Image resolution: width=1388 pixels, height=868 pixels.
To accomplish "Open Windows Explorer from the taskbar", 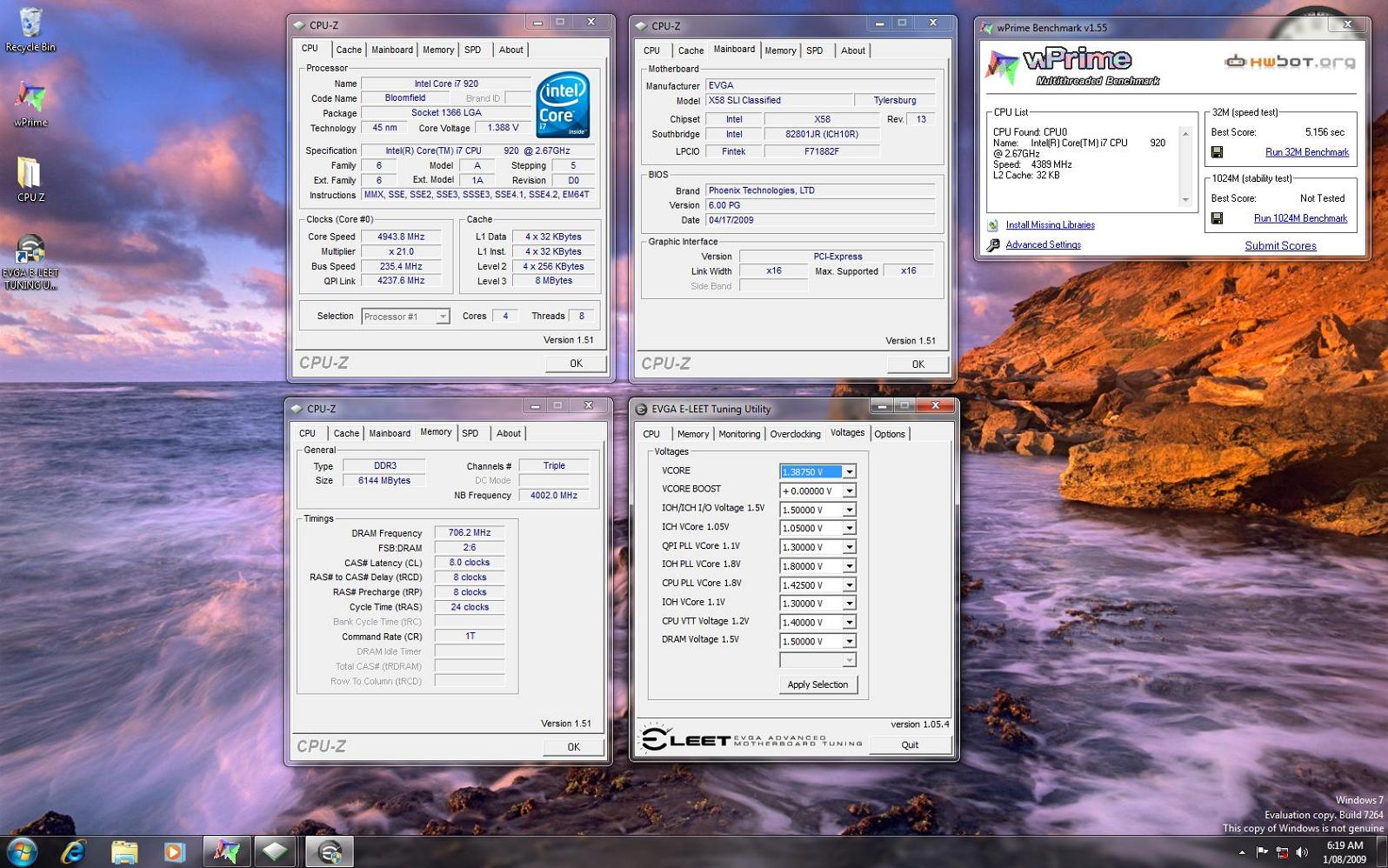I will click(124, 851).
